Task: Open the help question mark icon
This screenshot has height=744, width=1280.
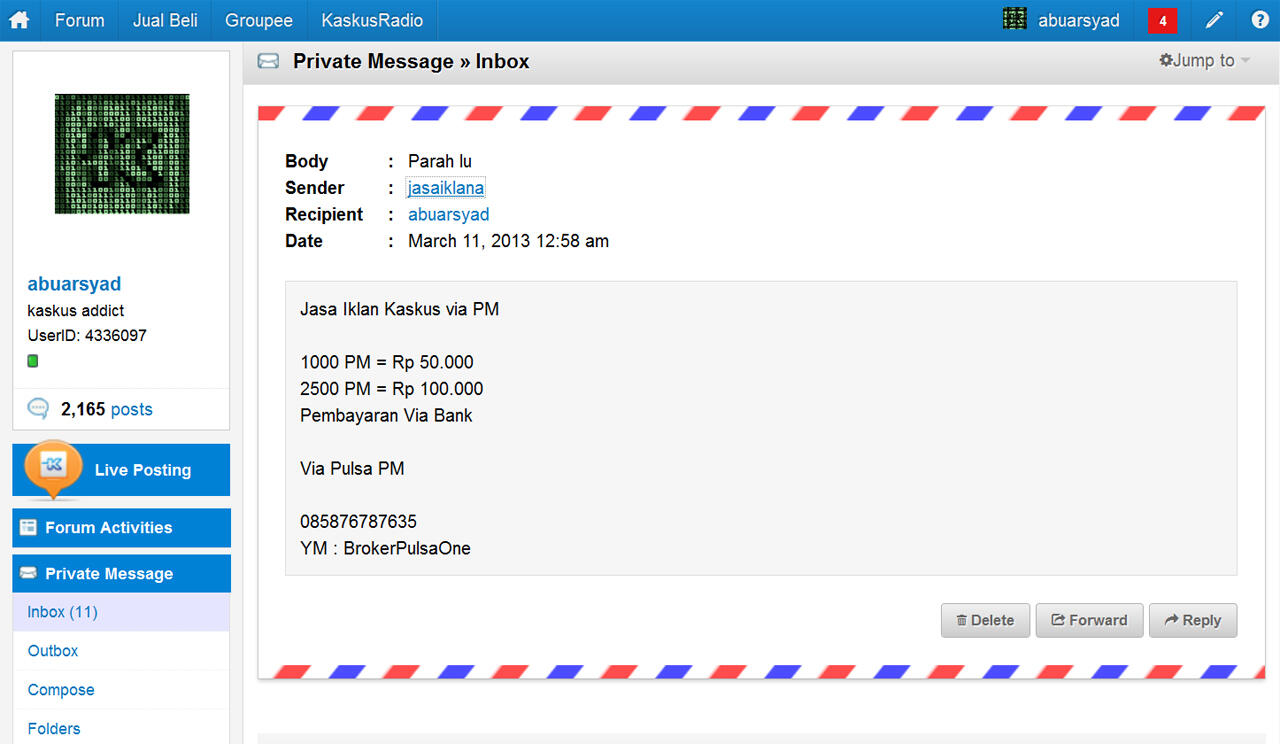Action: click(x=1260, y=20)
